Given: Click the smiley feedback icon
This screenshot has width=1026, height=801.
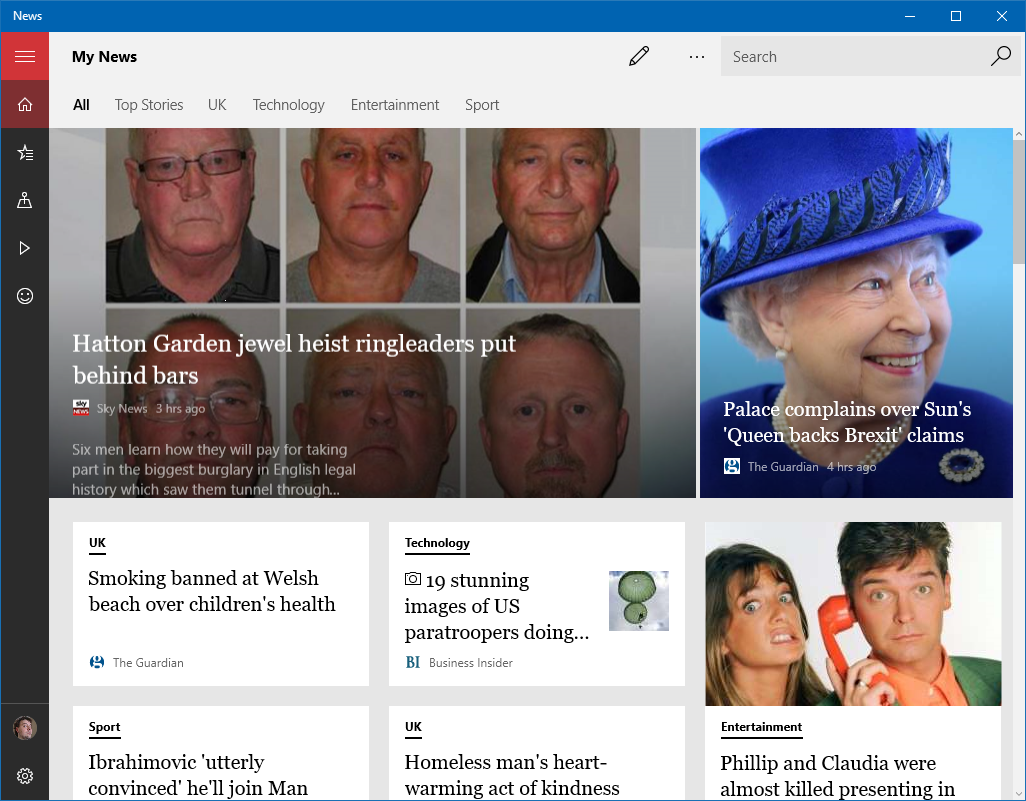Looking at the screenshot, I should click(x=25, y=296).
